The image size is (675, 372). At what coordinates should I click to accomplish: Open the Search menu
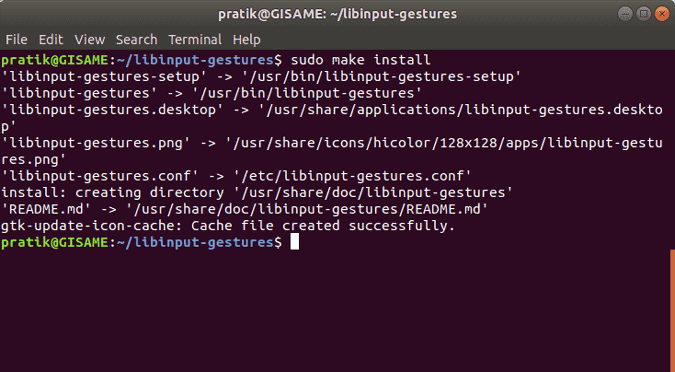(x=136, y=40)
